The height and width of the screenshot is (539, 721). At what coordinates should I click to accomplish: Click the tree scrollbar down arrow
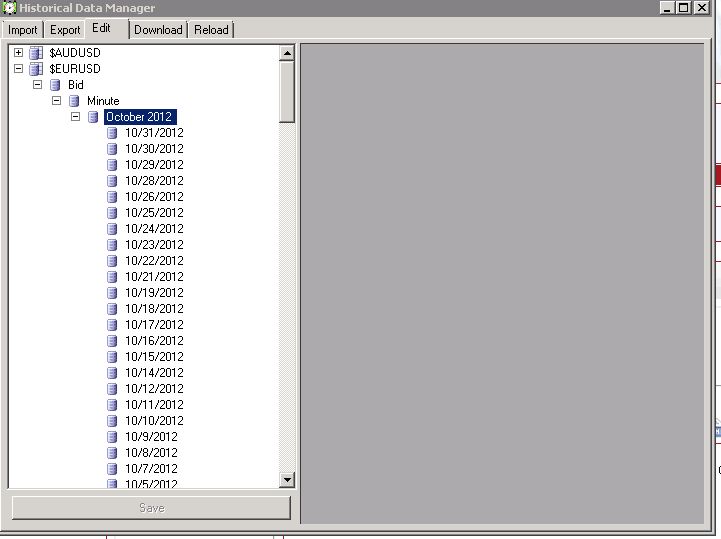[287, 480]
